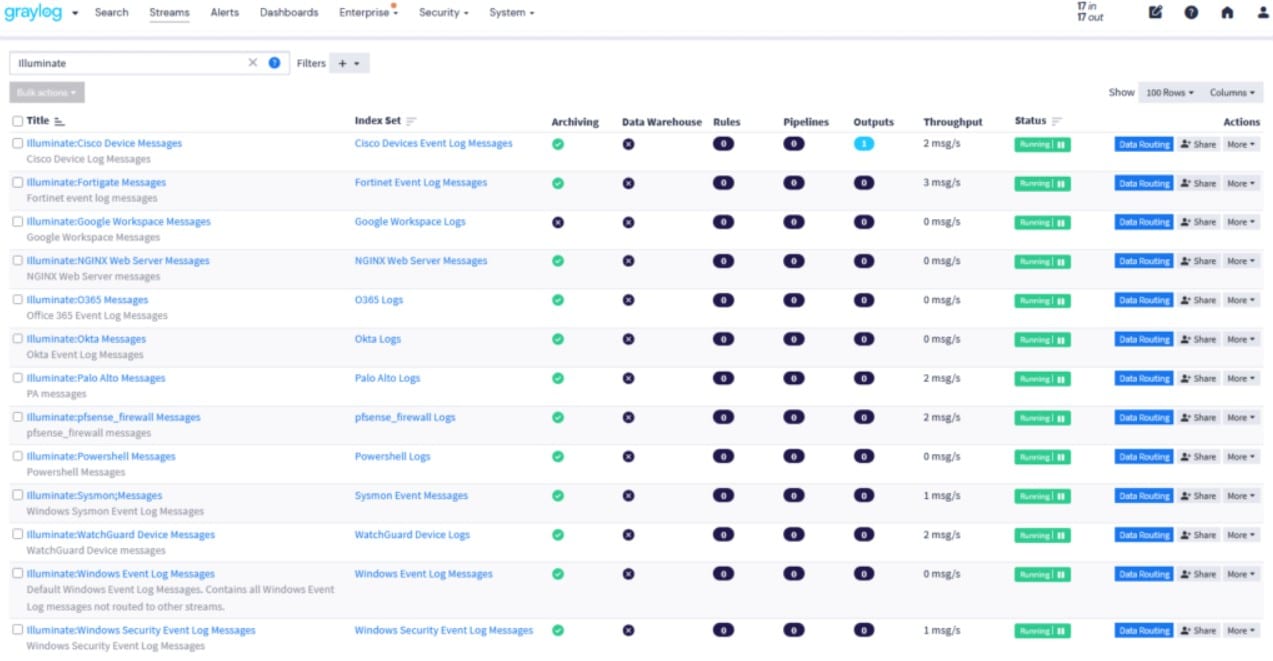The height and width of the screenshot is (661, 1273).
Task: Open the Bulk actions dropdown
Action: coord(47,92)
